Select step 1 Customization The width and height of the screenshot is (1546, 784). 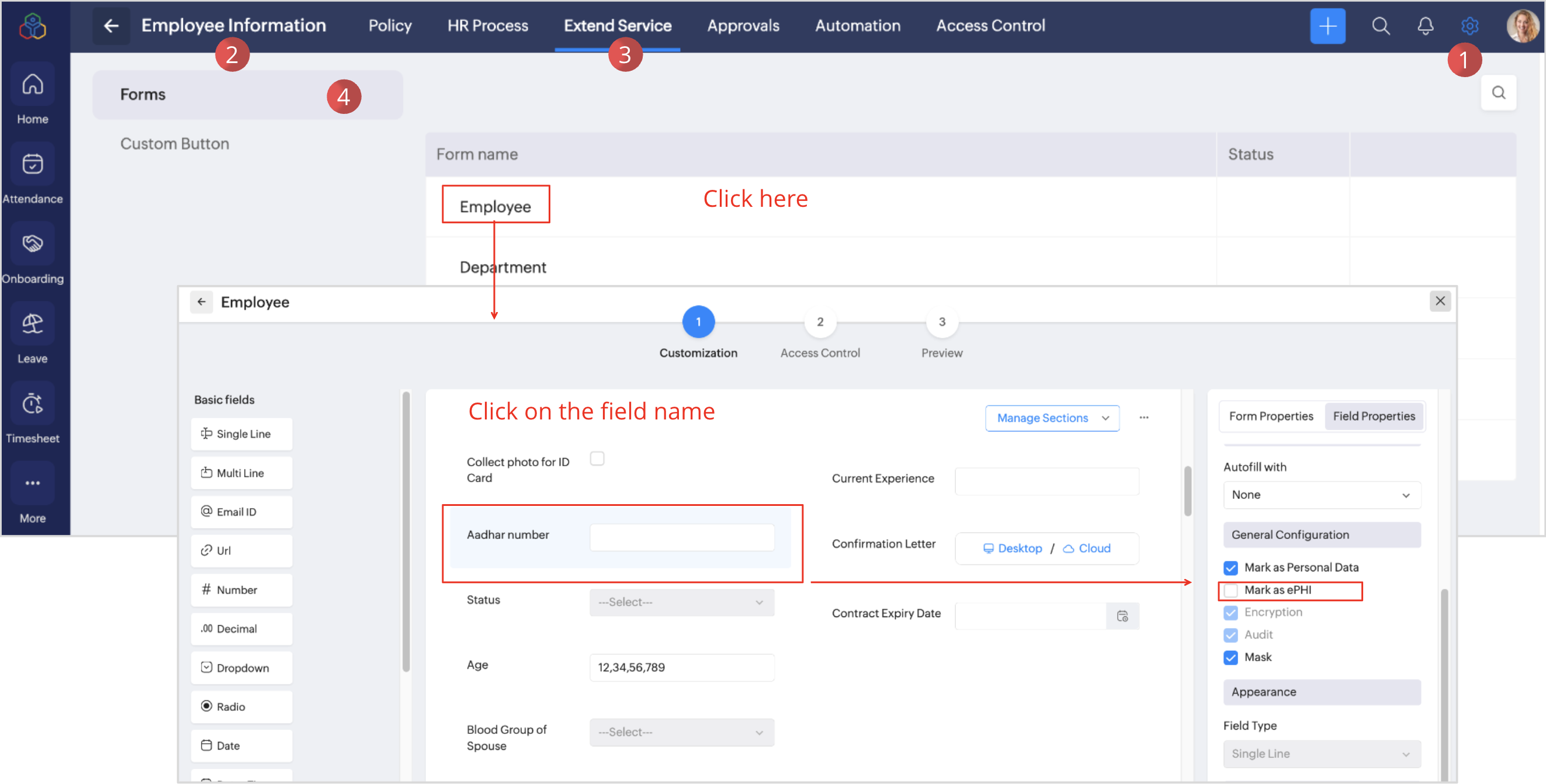pos(698,322)
